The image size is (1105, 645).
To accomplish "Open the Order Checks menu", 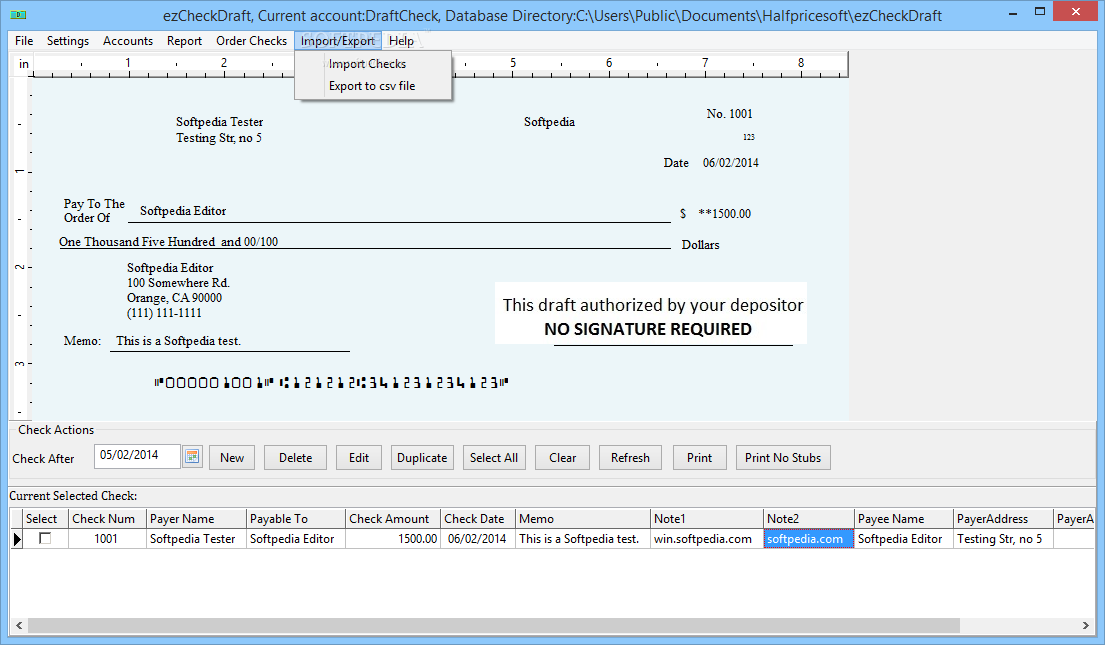I will tap(251, 41).
